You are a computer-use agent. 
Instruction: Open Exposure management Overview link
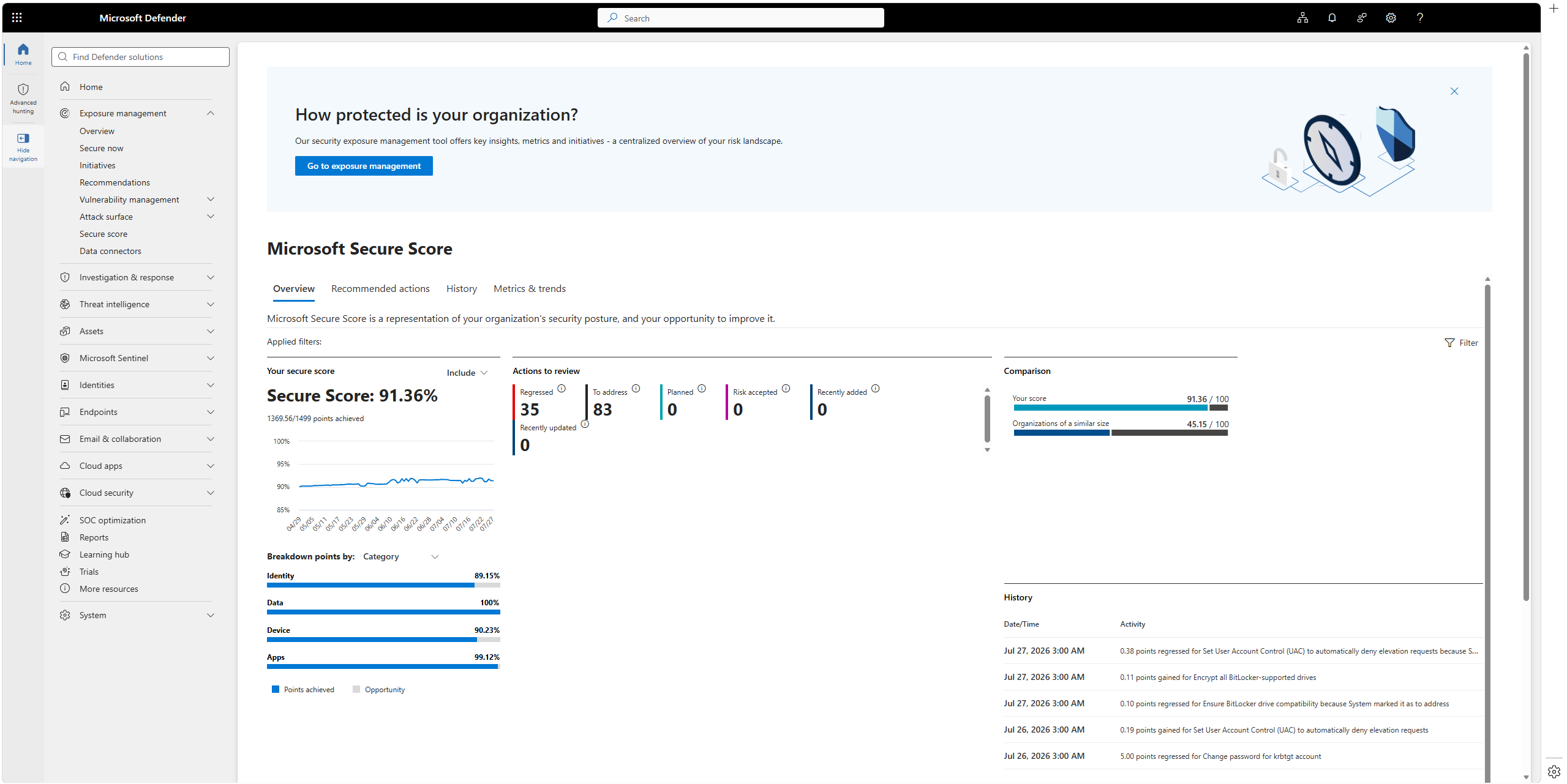97,131
